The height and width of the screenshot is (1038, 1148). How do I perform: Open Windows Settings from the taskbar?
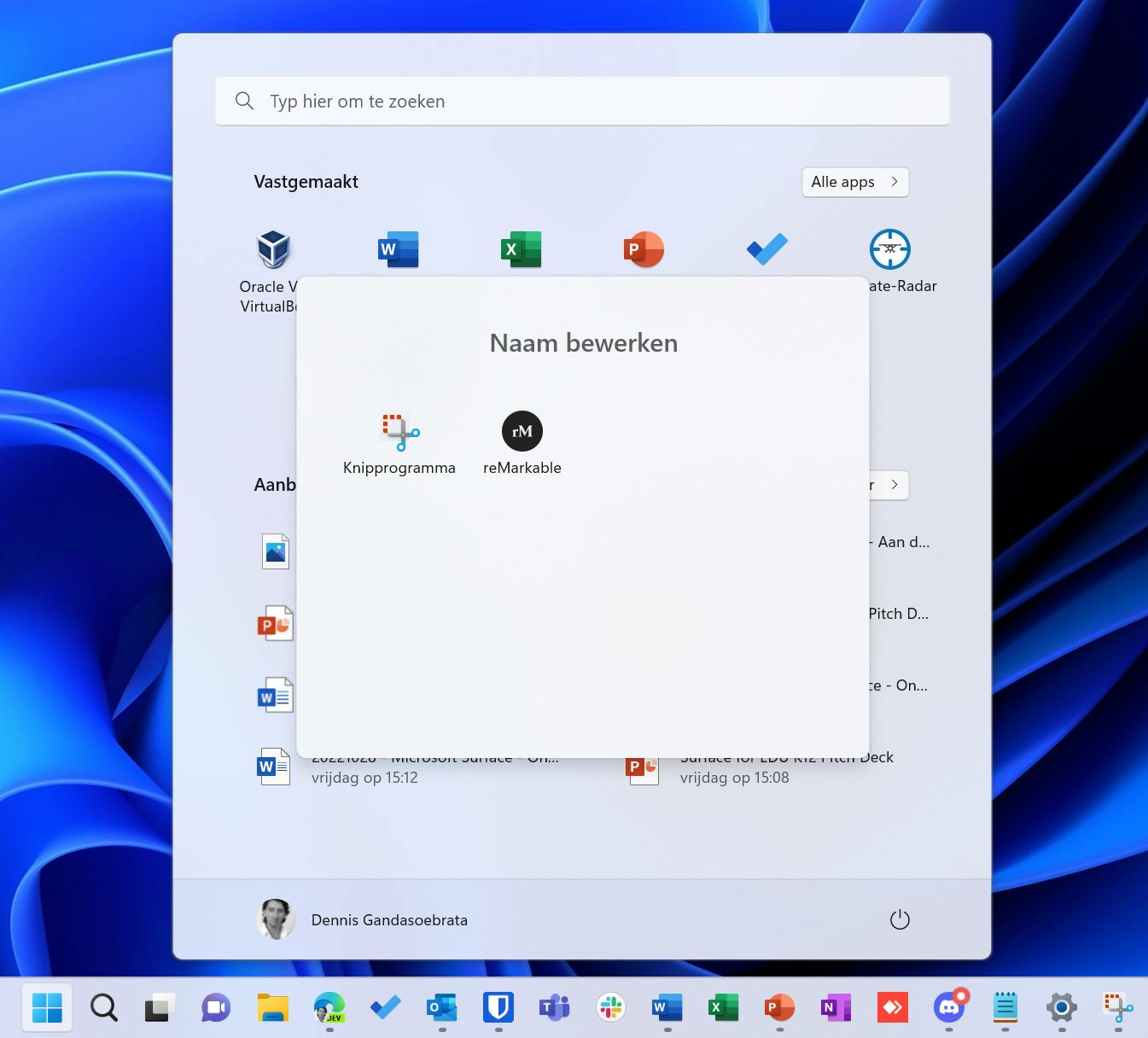[x=1060, y=1007]
